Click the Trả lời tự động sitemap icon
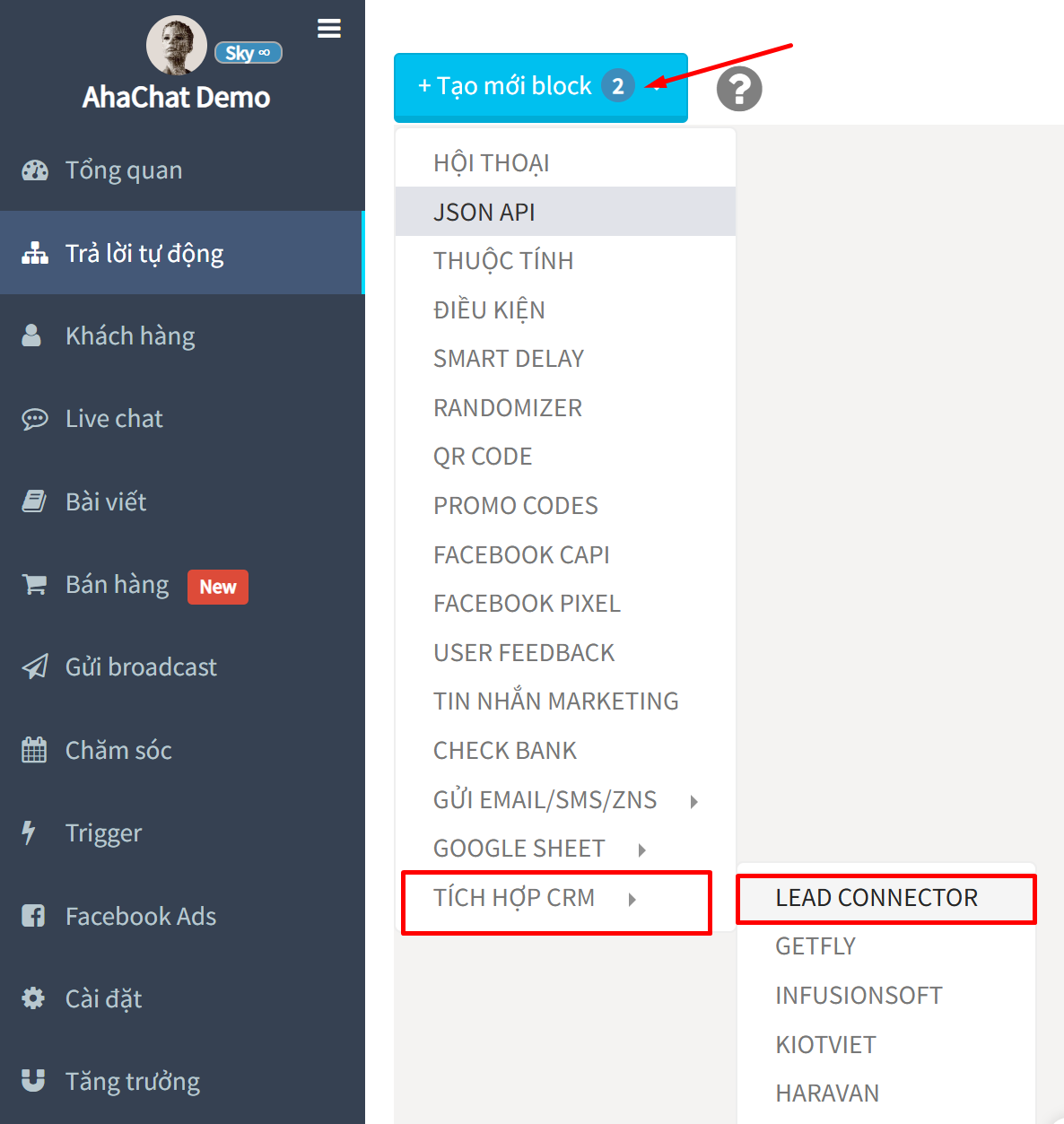The image size is (1064, 1124). 35,254
